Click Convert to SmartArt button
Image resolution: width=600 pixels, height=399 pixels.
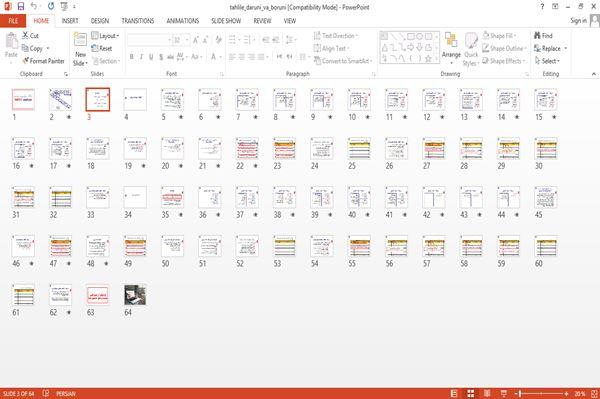pyautogui.click(x=343, y=61)
